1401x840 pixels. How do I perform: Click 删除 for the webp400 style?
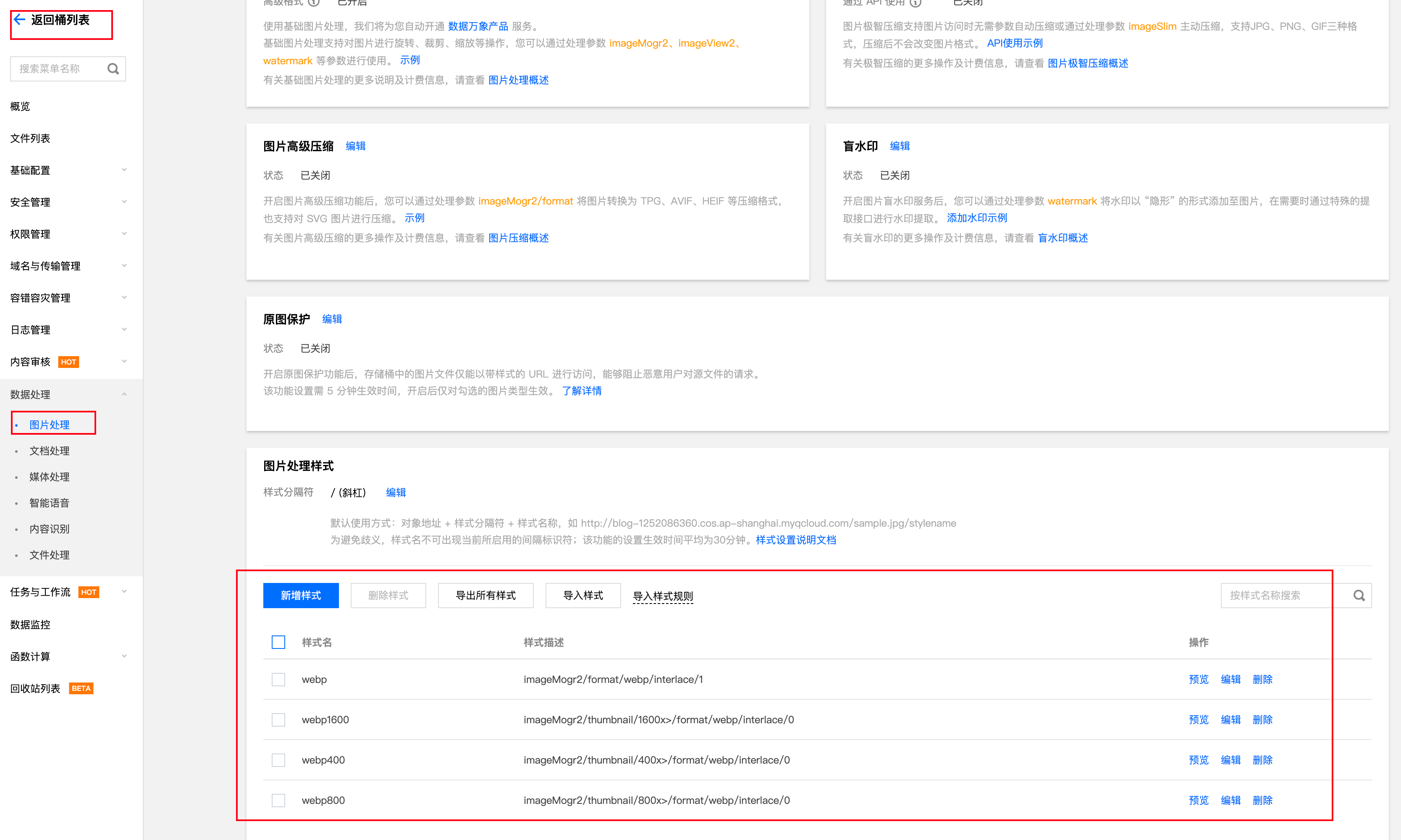tap(1262, 760)
